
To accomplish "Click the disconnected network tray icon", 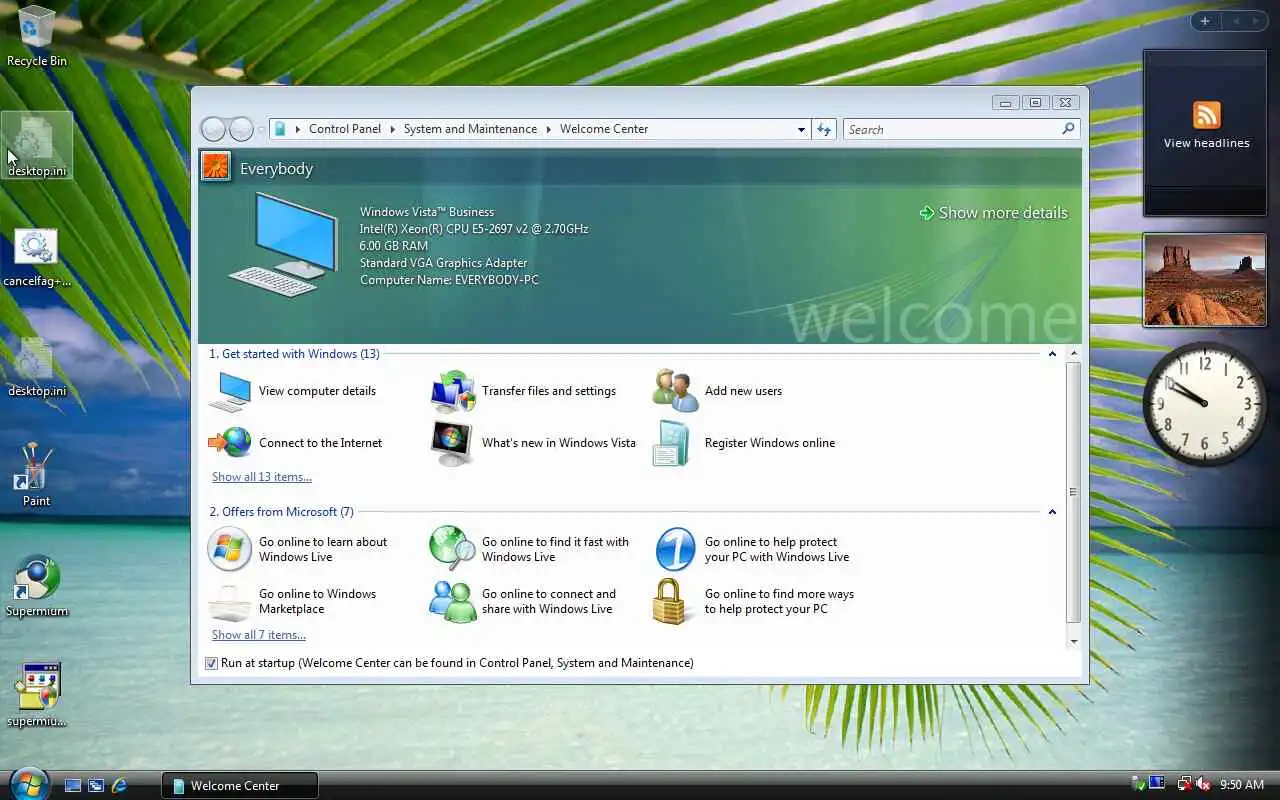I will (x=1184, y=785).
